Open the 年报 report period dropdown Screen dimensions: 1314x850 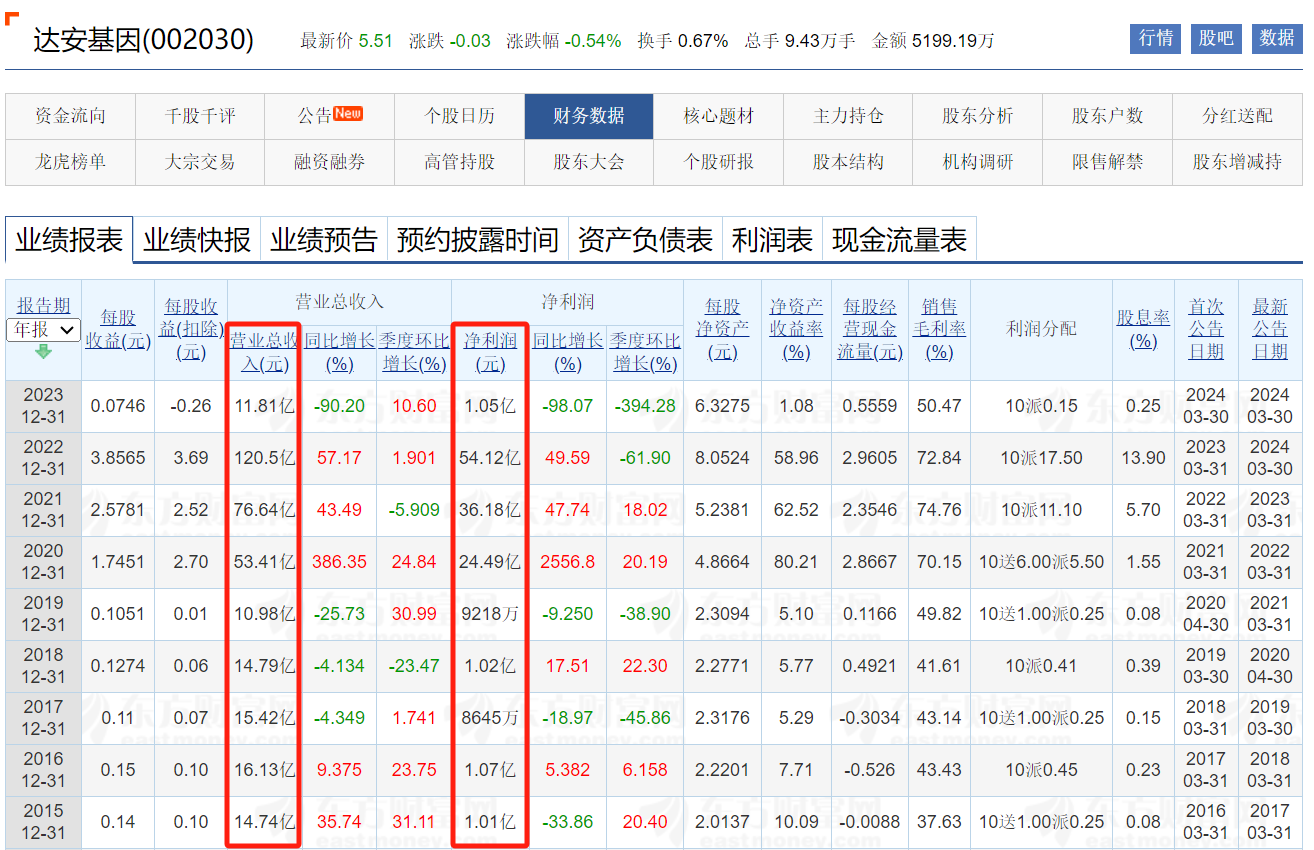click(43, 329)
